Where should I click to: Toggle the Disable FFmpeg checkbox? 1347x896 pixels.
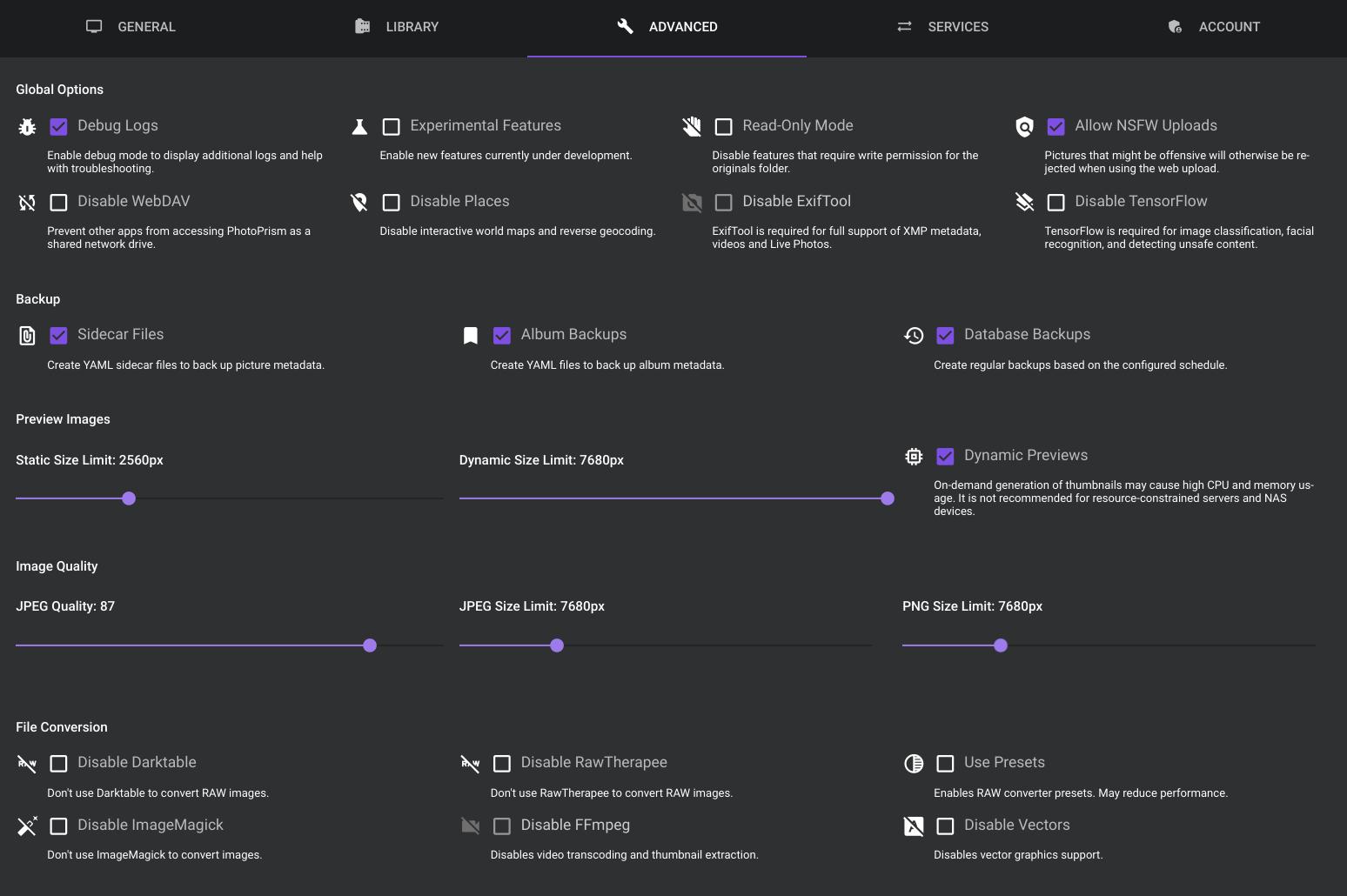pyautogui.click(x=502, y=826)
